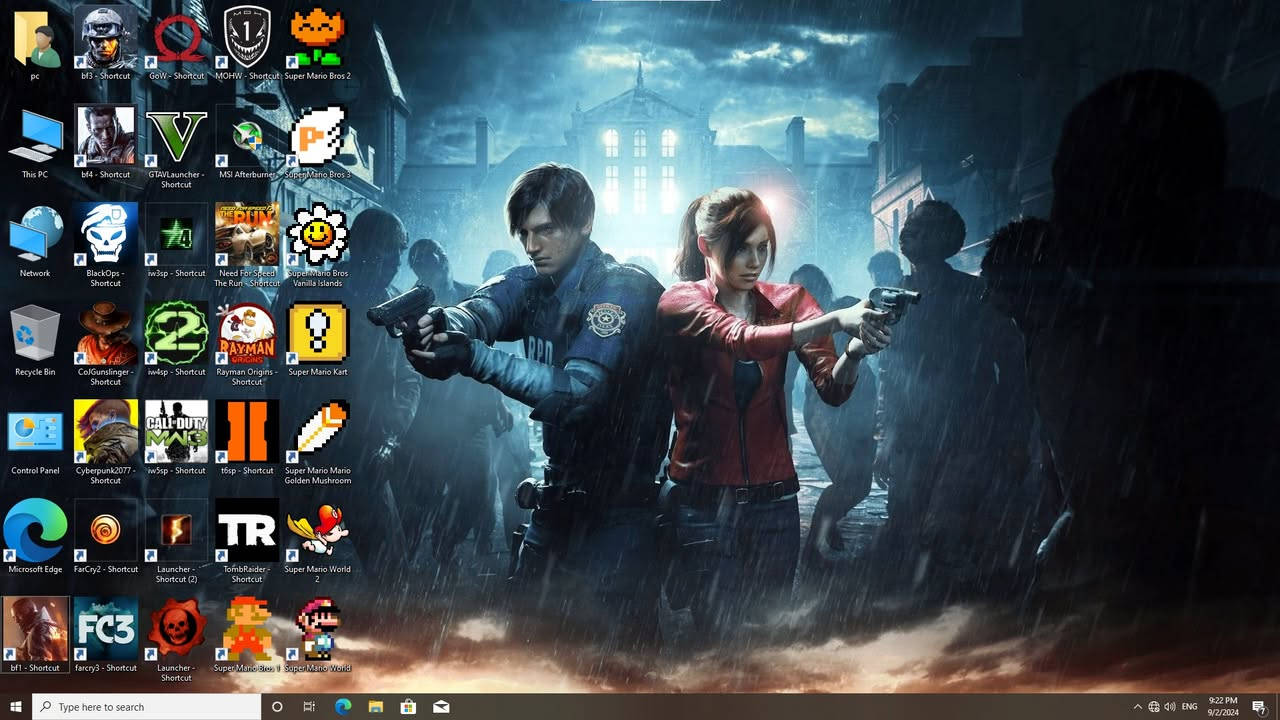Open the notification center icon
Image resolution: width=1280 pixels, height=720 pixels.
1260,707
